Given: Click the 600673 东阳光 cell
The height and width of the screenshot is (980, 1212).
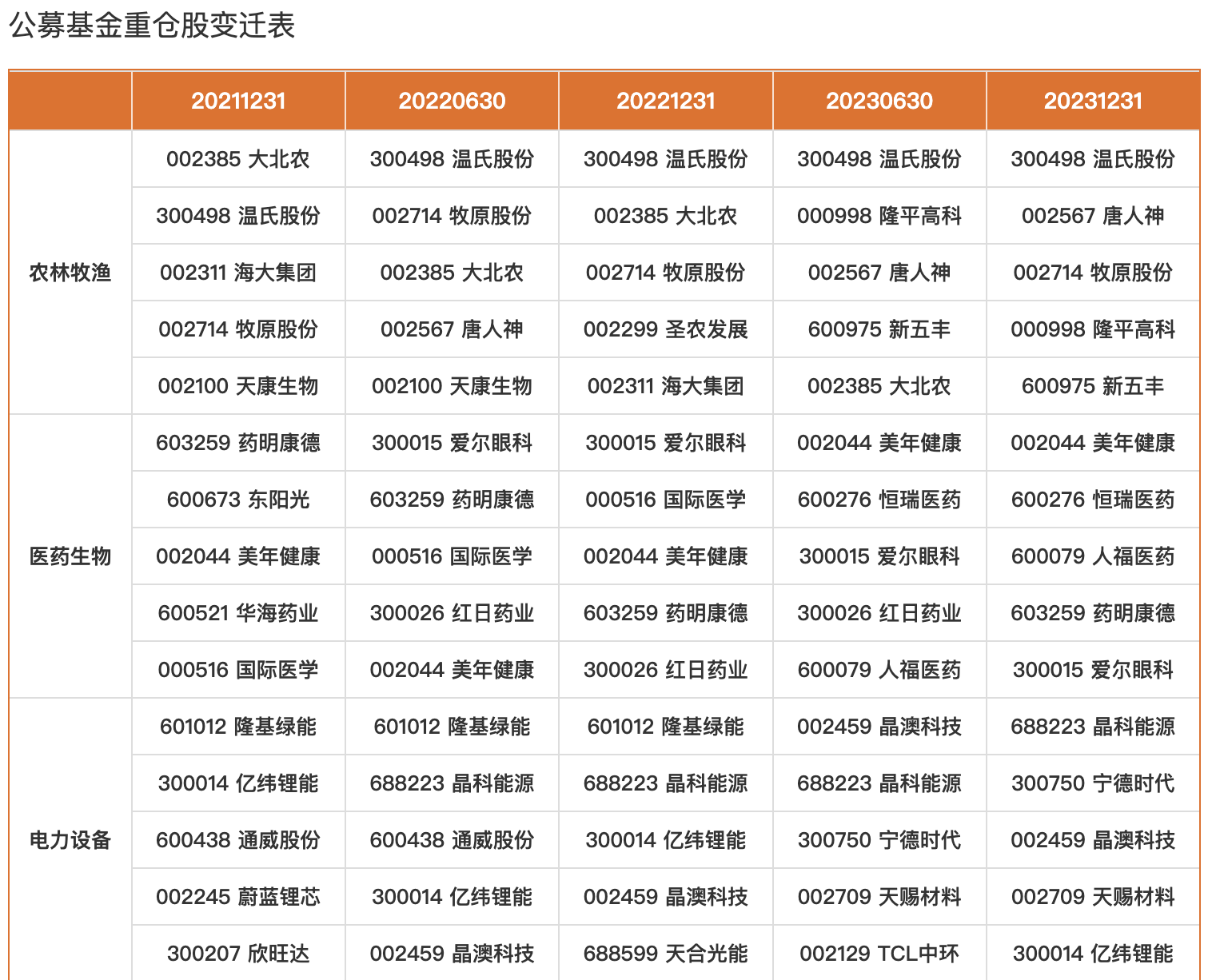Looking at the screenshot, I should tap(238, 500).
